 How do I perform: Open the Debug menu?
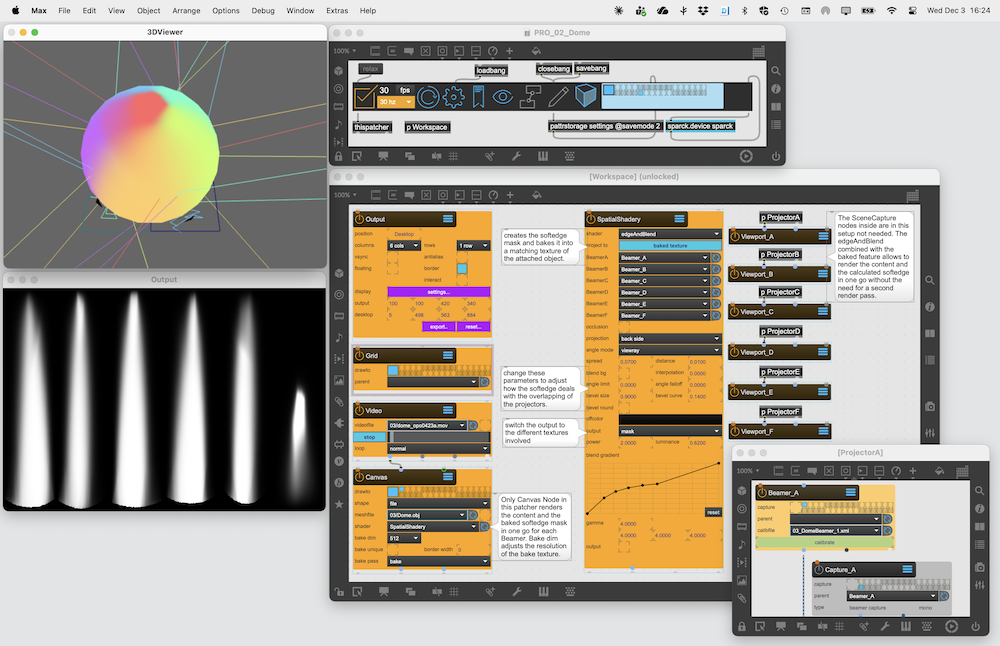(263, 10)
